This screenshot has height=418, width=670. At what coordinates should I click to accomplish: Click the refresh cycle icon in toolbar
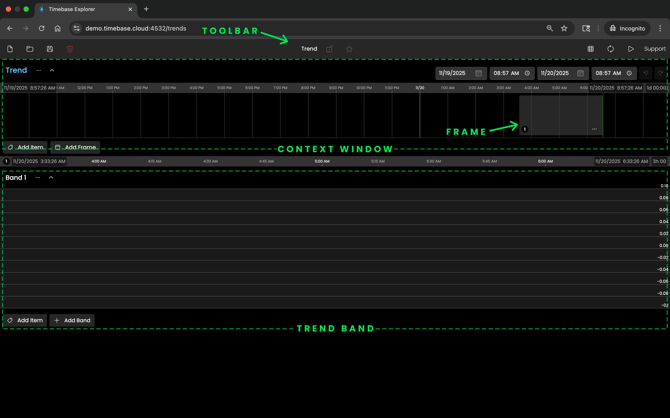611,49
